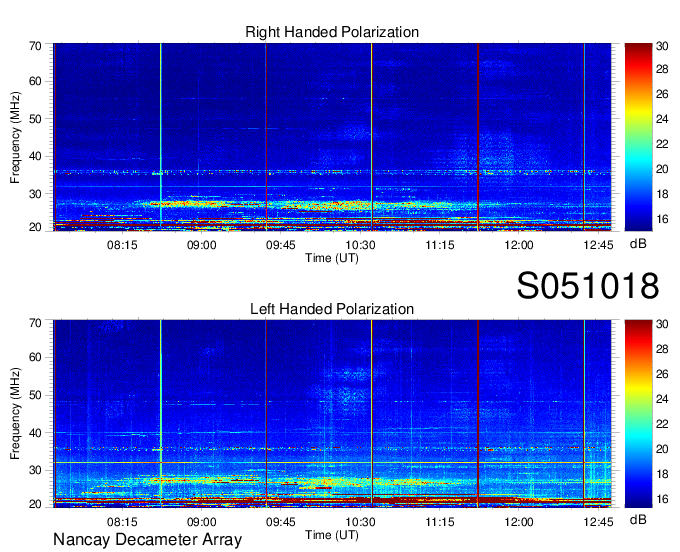The height and width of the screenshot is (552, 680).
Task: Click 18 dB tick on Right Handed color bar
Action: (x=662, y=194)
